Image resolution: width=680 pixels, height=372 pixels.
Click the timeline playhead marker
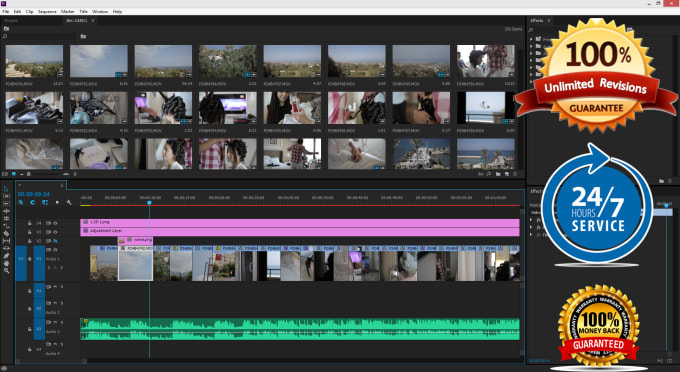149,202
